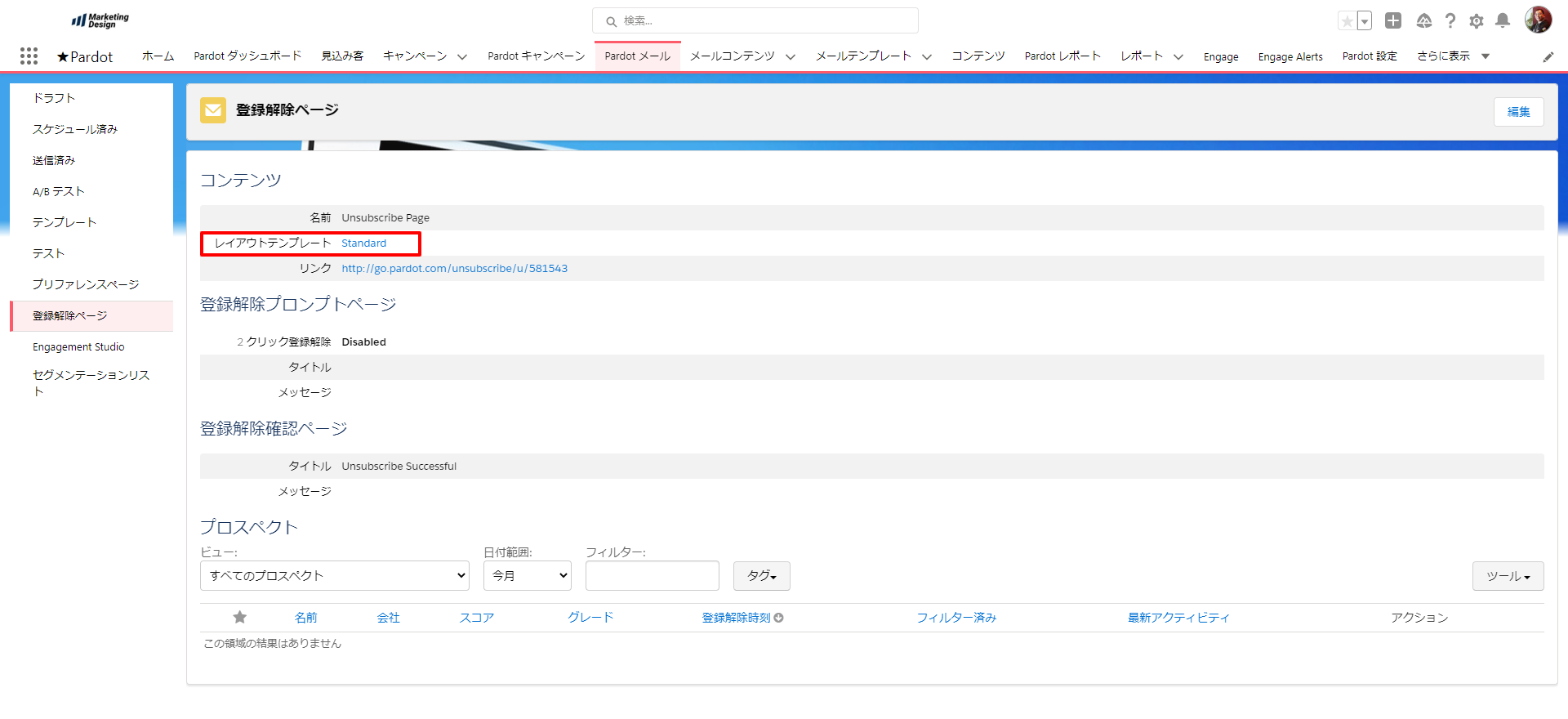Click into the フィルター input field
The height and width of the screenshot is (719, 1568).
[652, 575]
